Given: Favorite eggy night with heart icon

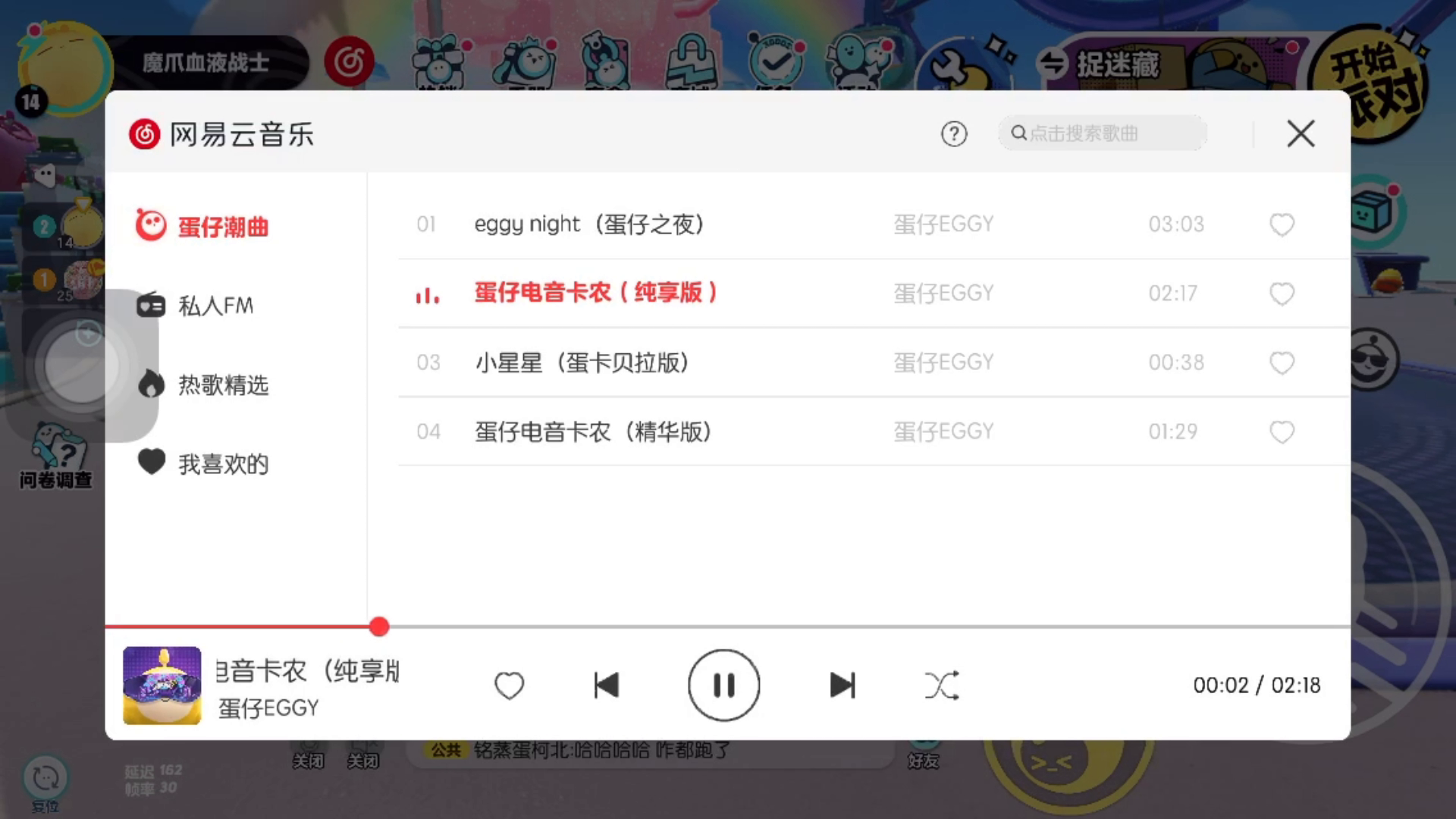Looking at the screenshot, I should click(1282, 224).
